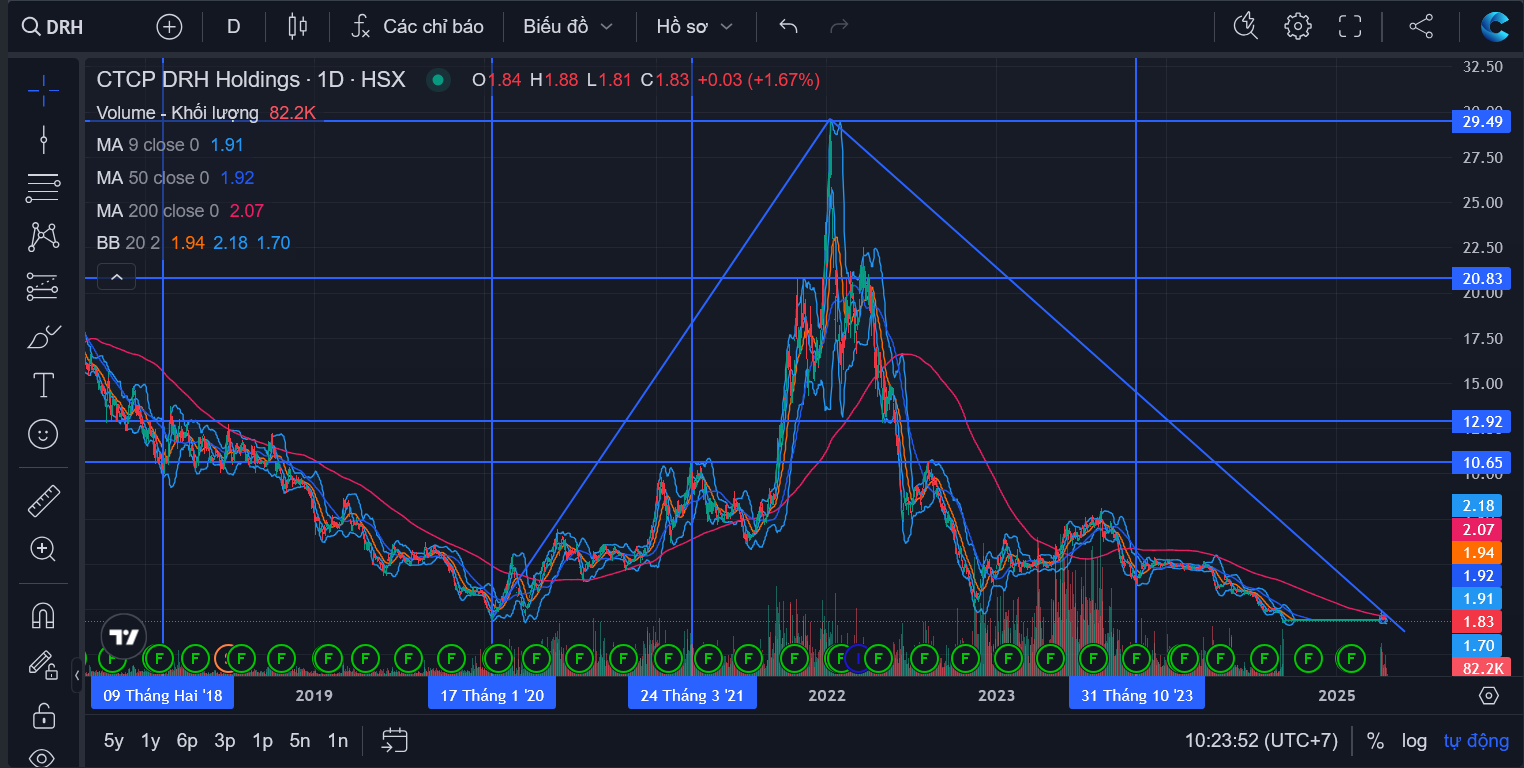Click the market status dot beside HSX

pos(437,80)
